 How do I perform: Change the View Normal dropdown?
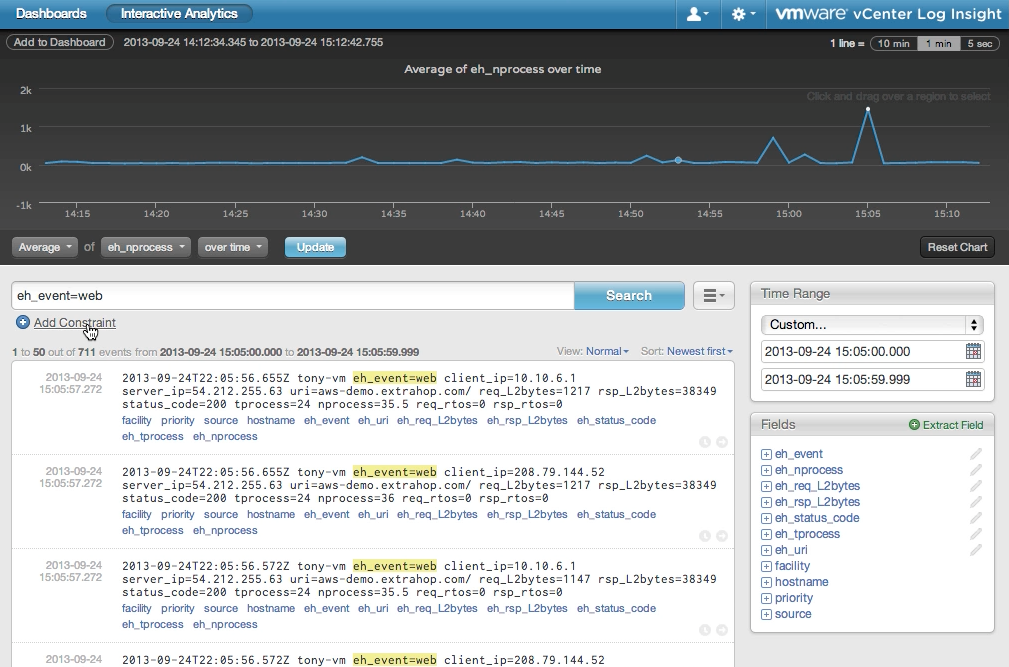[607, 351]
